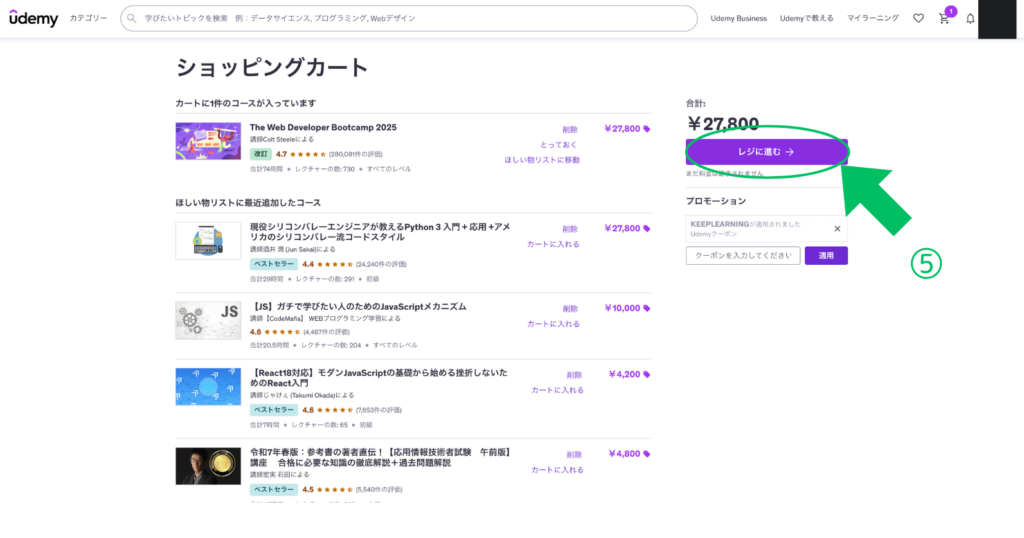Click the ¥4,200 price text
Image resolution: width=1024 pixels, height=538 pixels.
click(x=624, y=375)
